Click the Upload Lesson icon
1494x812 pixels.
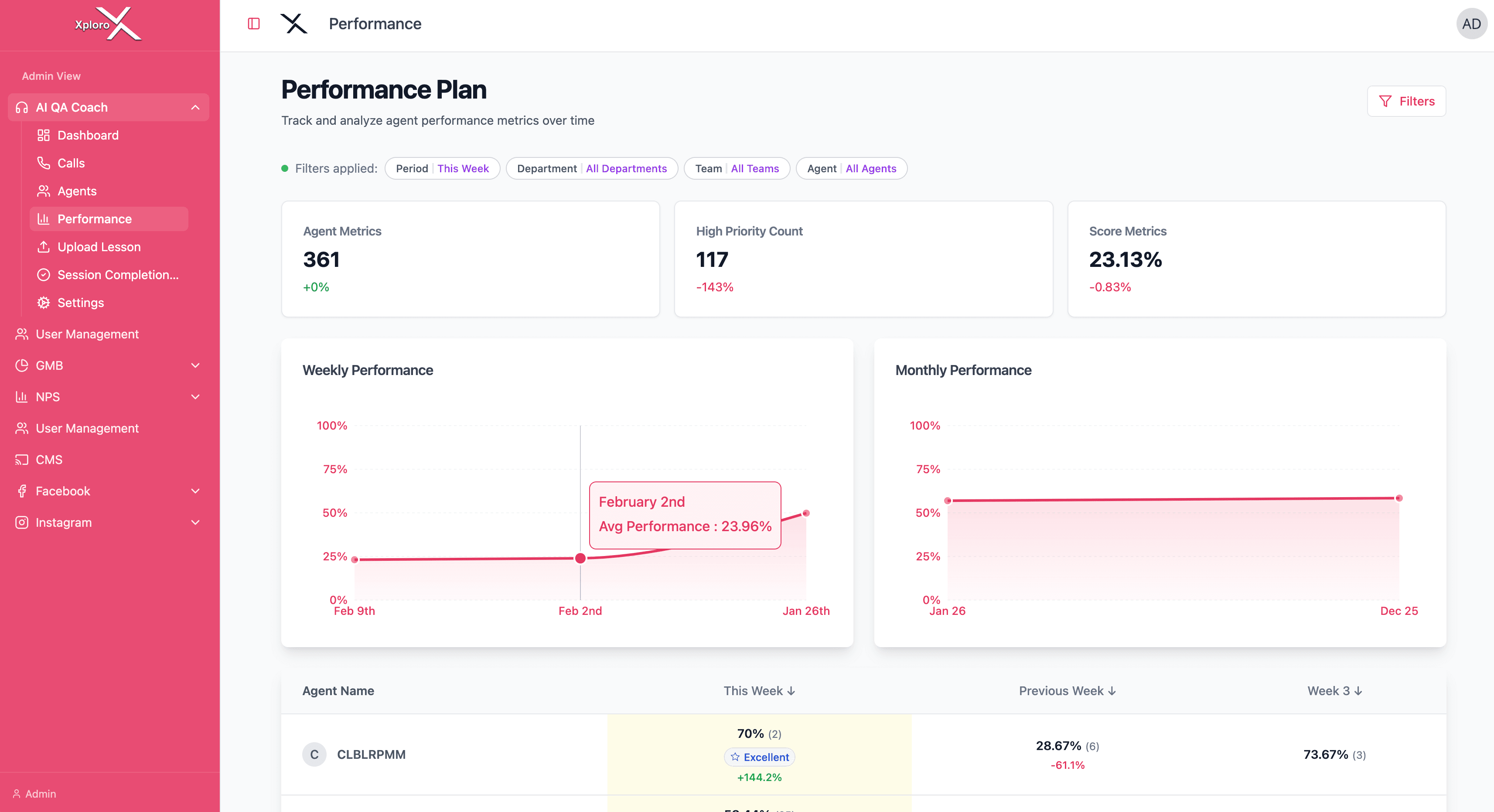tap(44, 246)
